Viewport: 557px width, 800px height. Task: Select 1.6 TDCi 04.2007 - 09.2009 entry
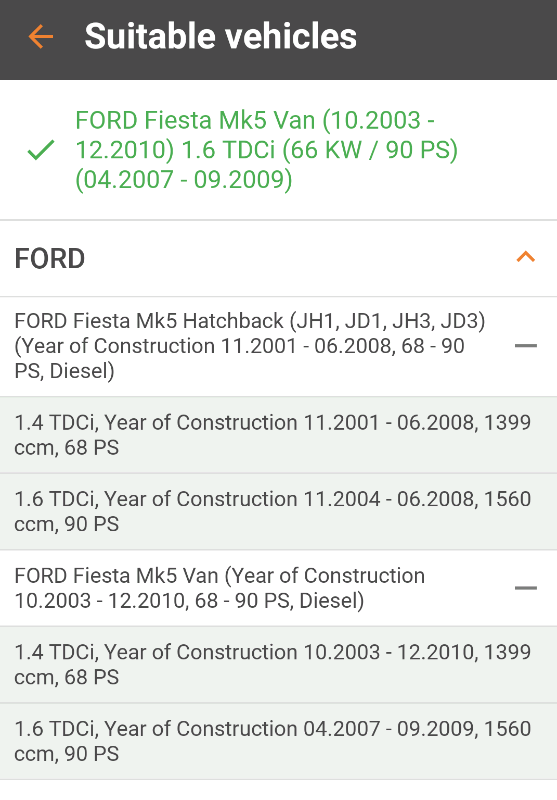click(x=278, y=741)
